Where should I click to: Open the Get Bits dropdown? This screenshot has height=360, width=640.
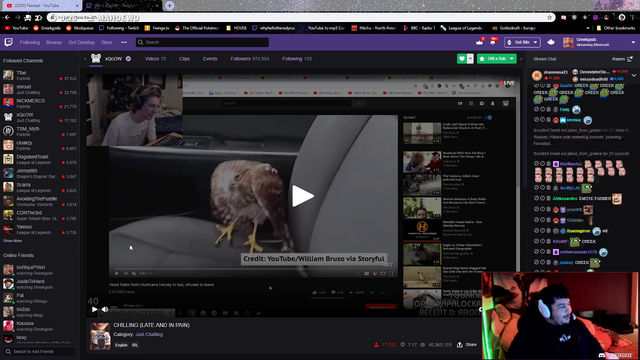click(x=522, y=42)
